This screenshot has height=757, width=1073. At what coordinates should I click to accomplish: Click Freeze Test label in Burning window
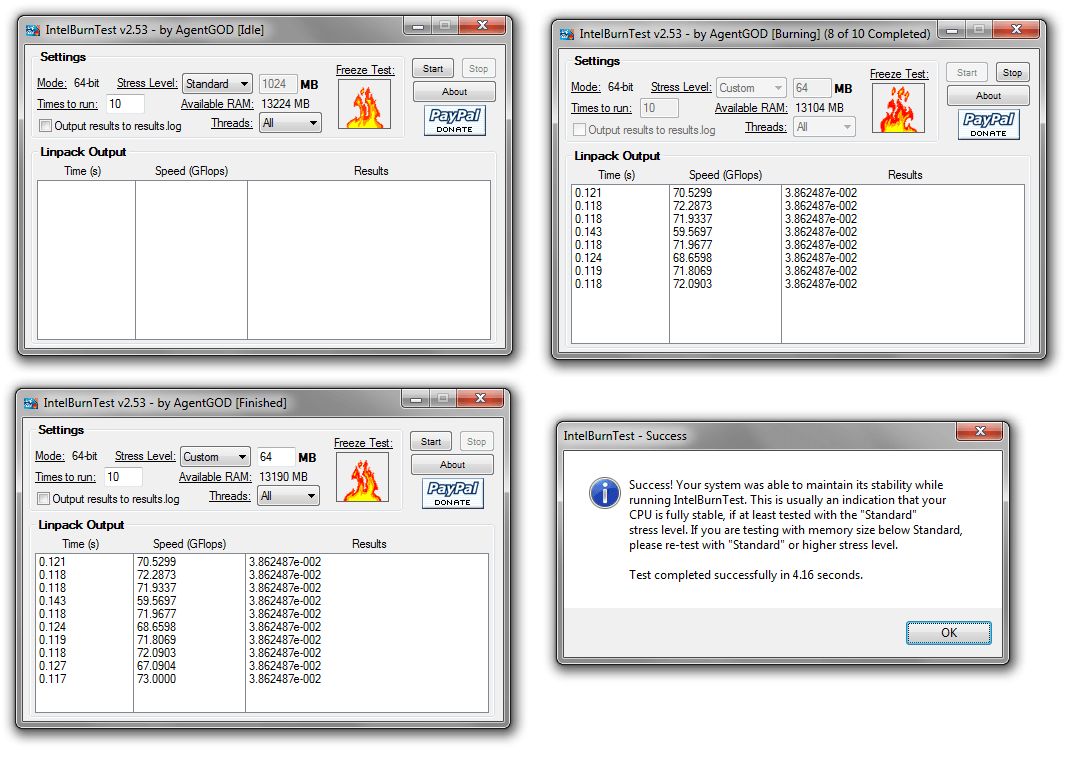click(899, 74)
